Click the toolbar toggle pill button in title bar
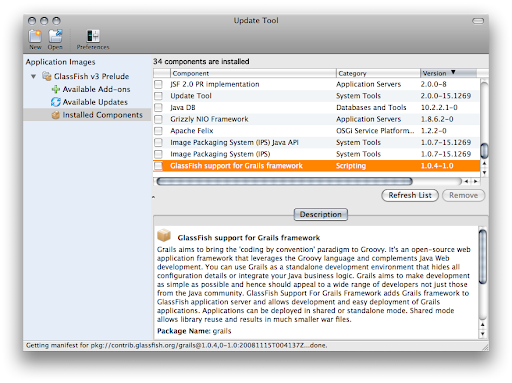Screen dimensions: 512x383 478,21
